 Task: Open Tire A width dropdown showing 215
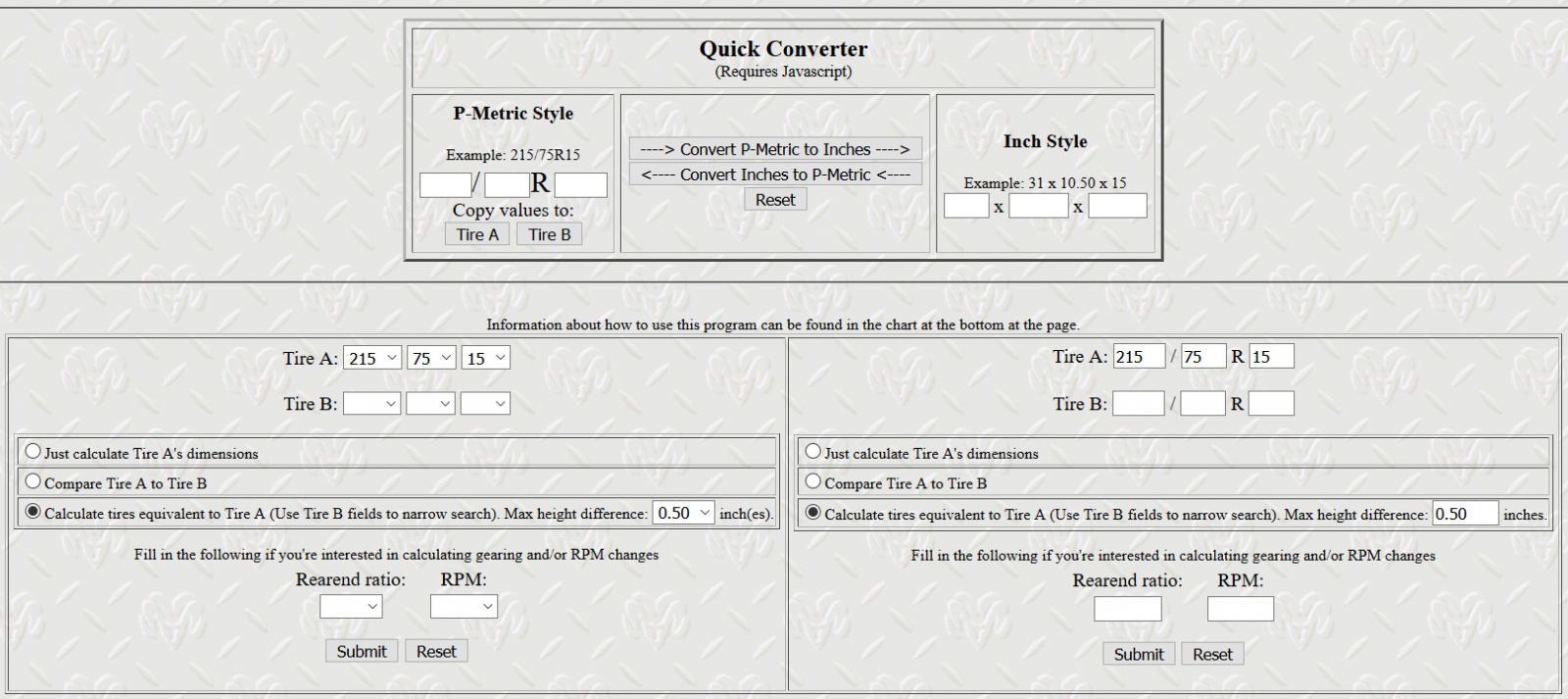(x=372, y=358)
